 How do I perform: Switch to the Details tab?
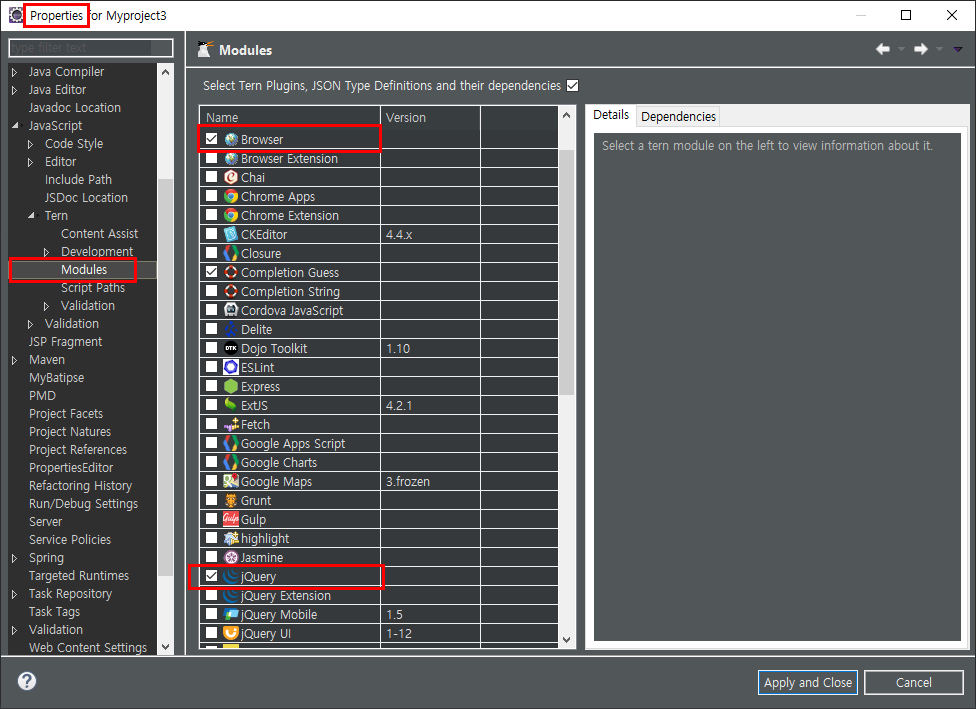pos(611,115)
